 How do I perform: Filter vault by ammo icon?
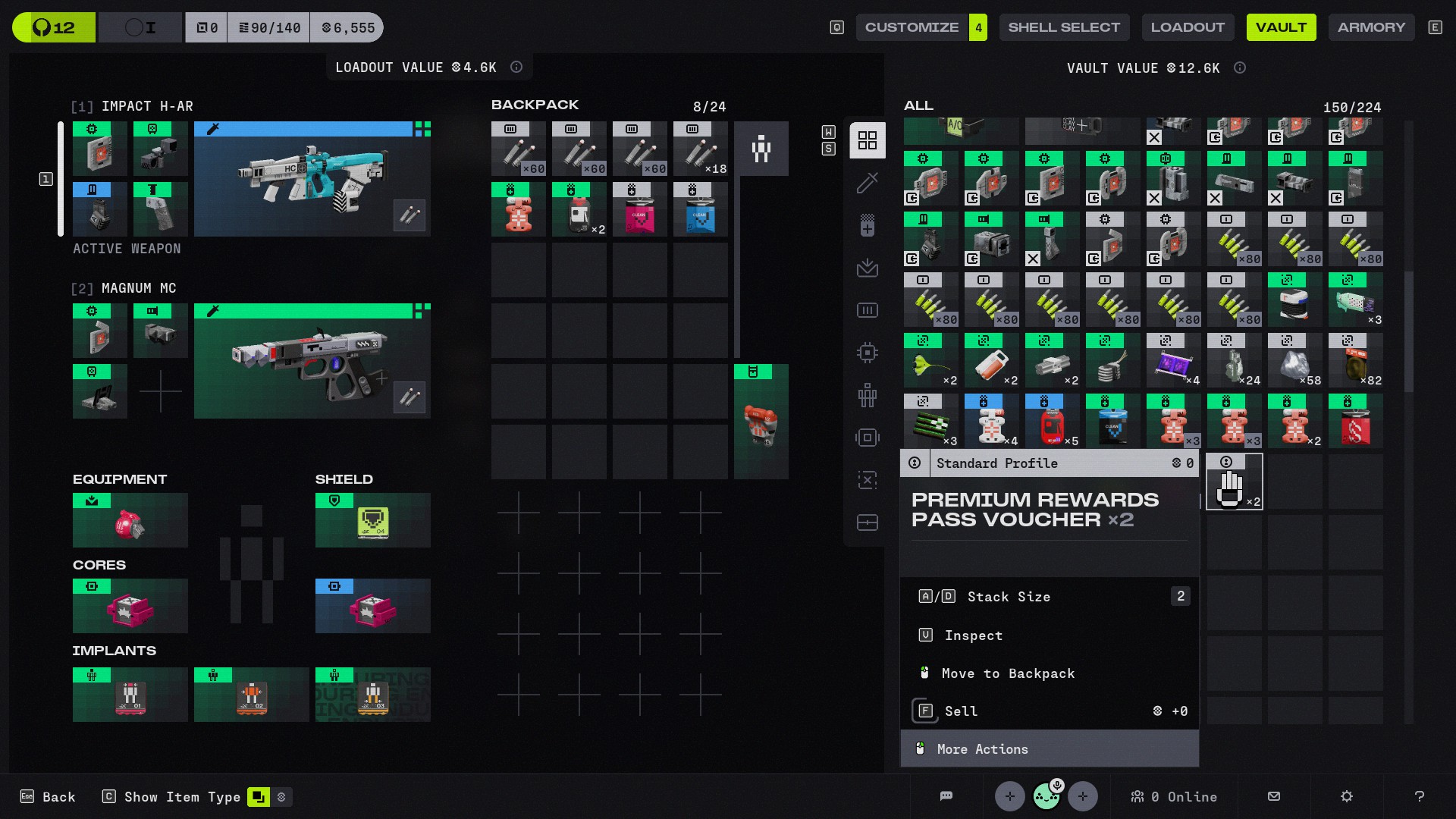(x=868, y=310)
